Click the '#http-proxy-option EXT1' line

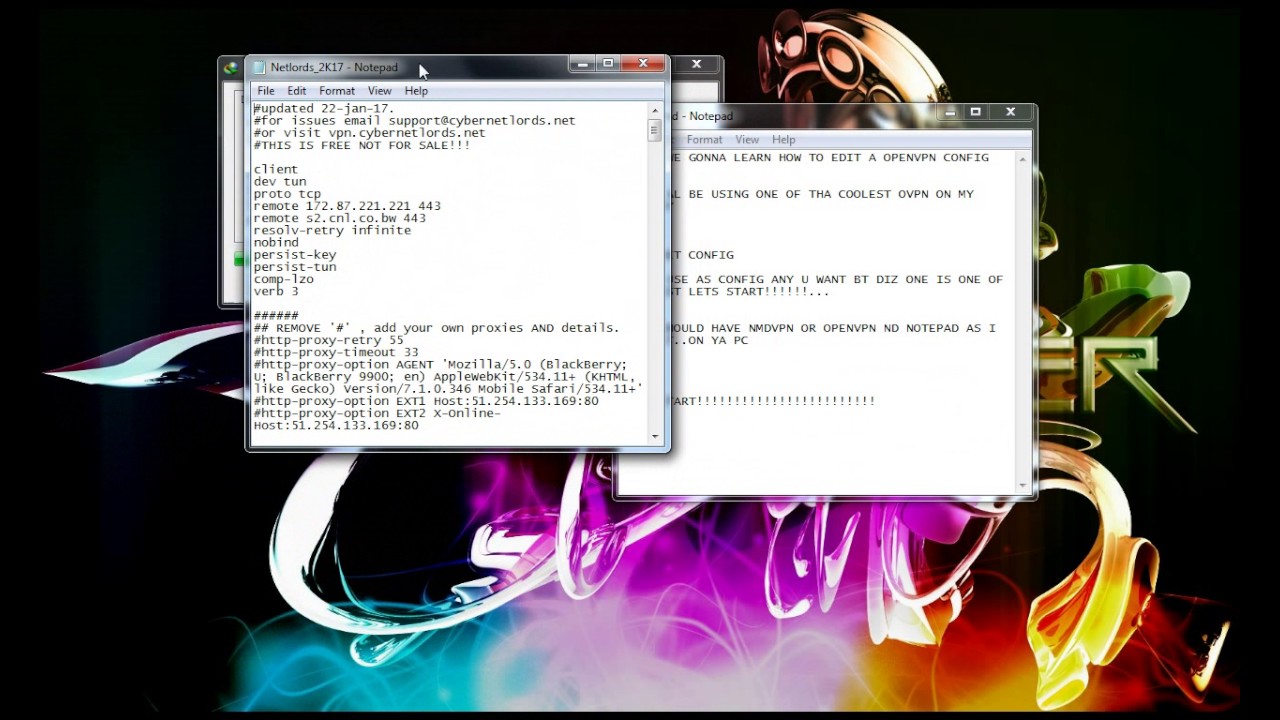tap(426, 401)
